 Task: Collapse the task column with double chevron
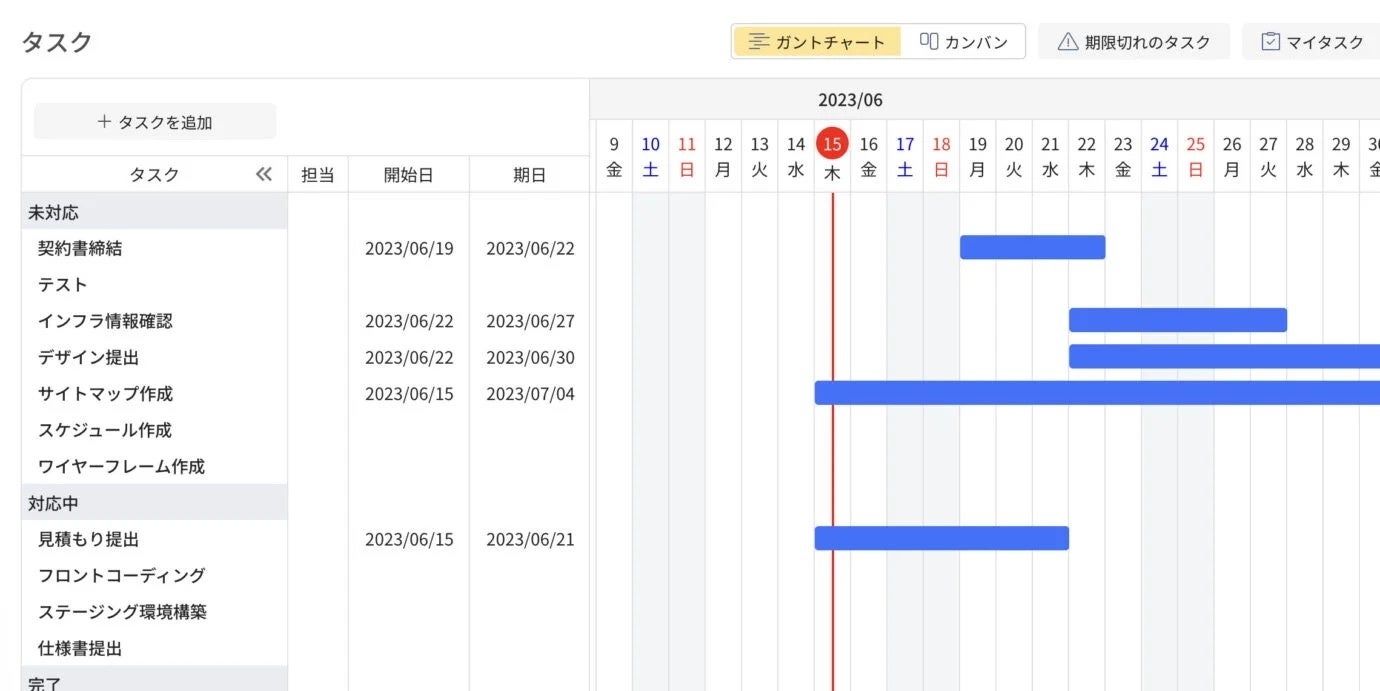[264, 175]
